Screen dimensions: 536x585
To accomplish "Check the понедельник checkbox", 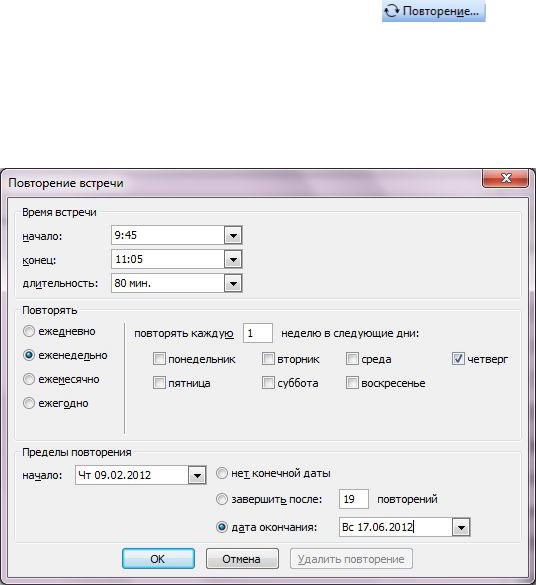I will 159,359.
